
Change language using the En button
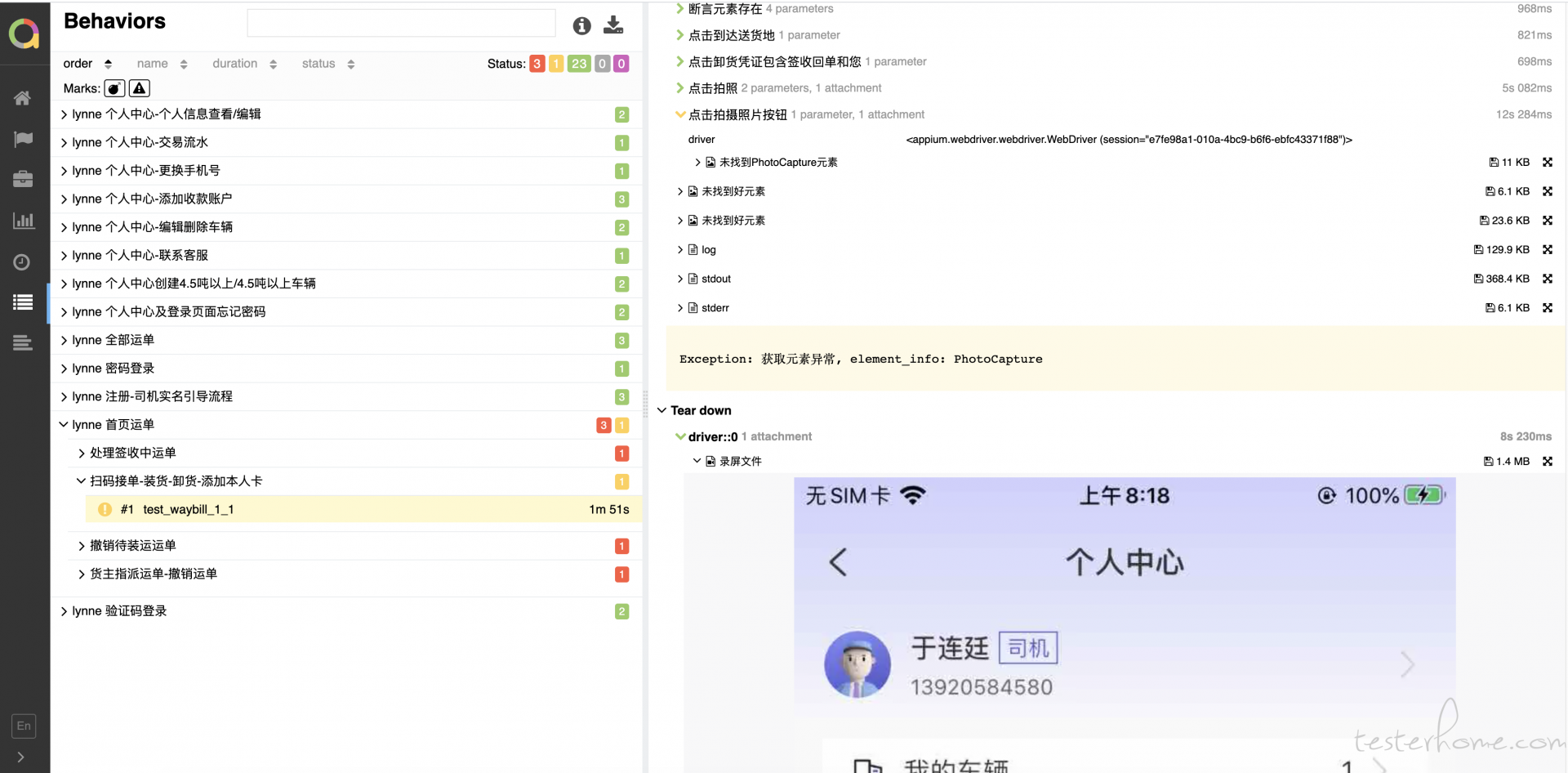click(24, 726)
